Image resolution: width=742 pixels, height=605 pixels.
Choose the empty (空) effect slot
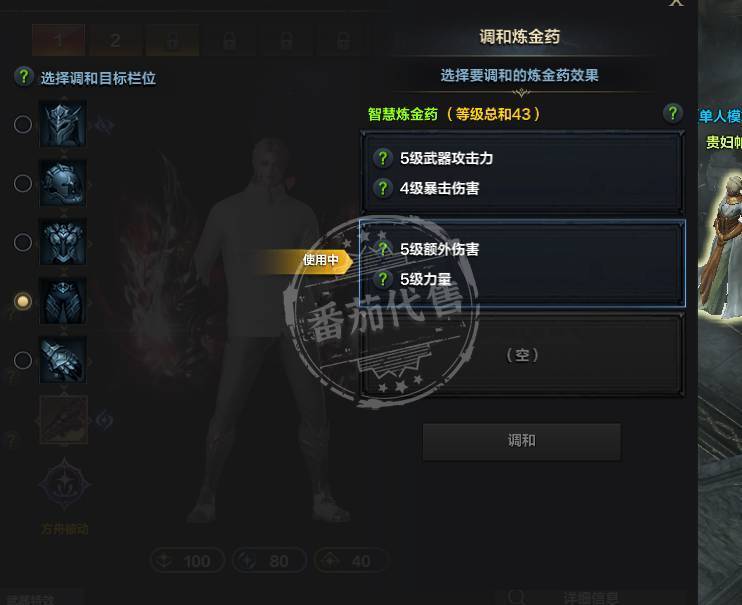[x=522, y=355]
